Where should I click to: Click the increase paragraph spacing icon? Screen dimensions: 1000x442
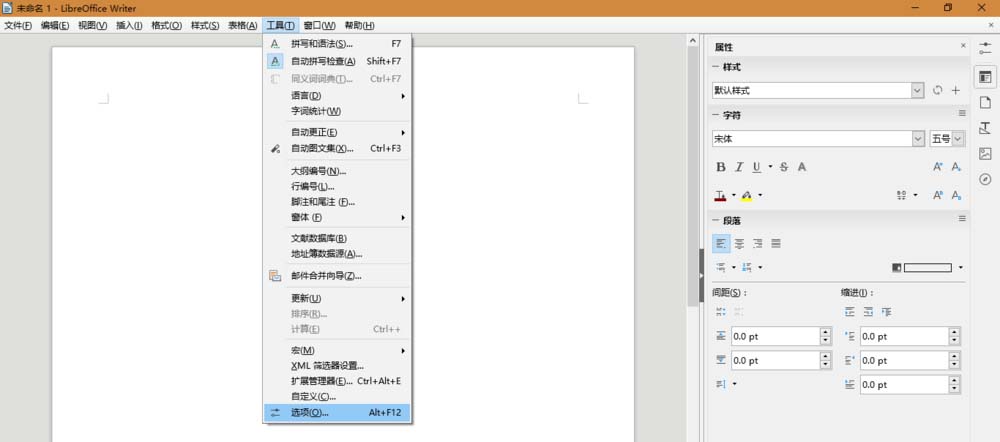click(x=721, y=312)
